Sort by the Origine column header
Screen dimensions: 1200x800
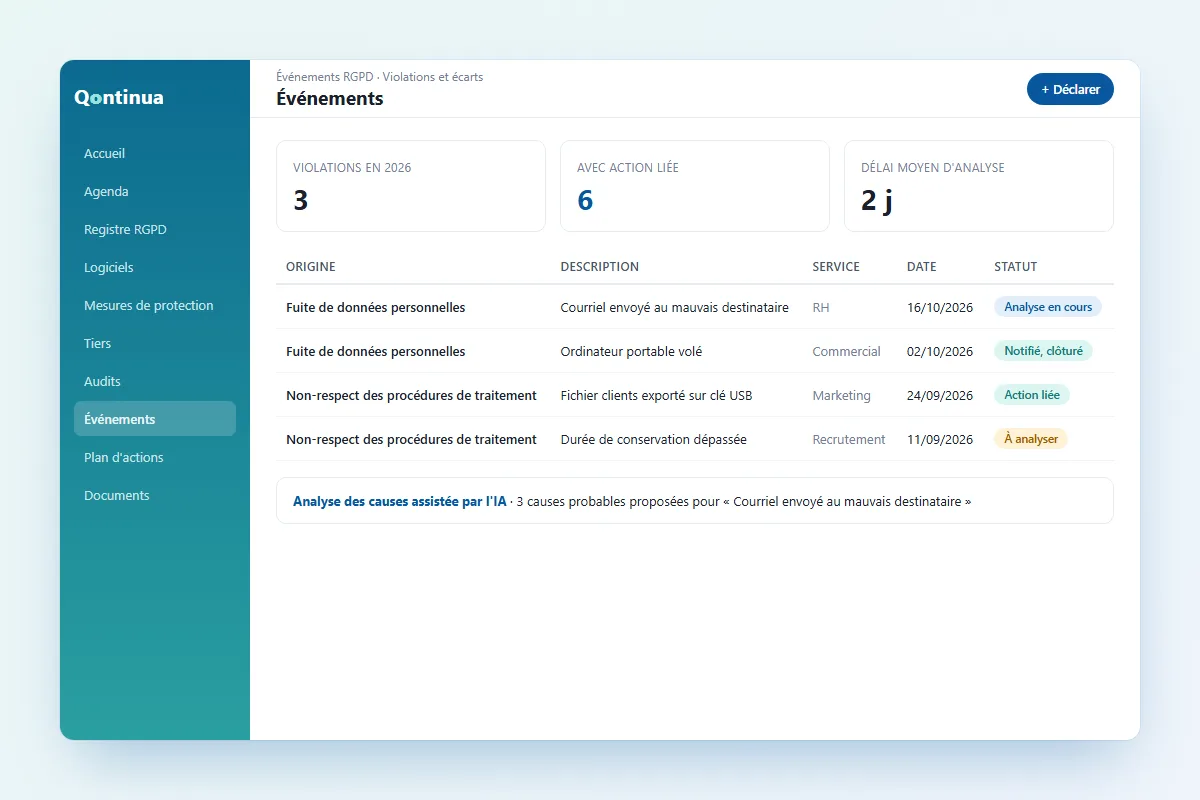[311, 267]
